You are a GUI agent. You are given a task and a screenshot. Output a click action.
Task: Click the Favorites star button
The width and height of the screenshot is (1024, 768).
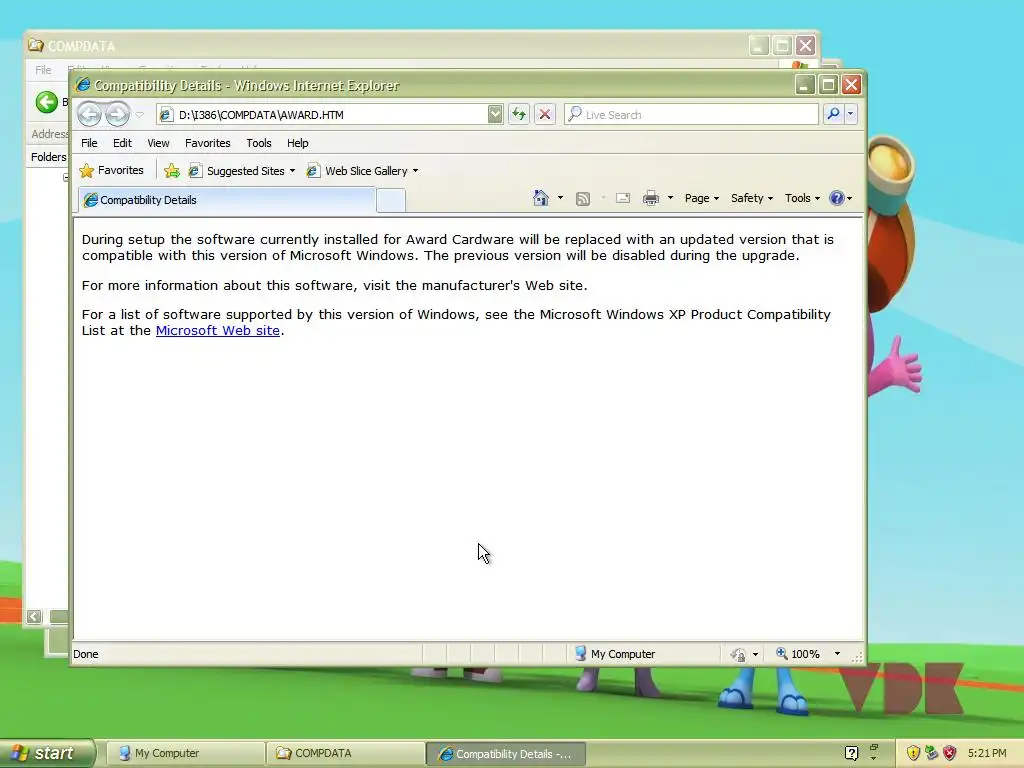click(x=111, y=170)
